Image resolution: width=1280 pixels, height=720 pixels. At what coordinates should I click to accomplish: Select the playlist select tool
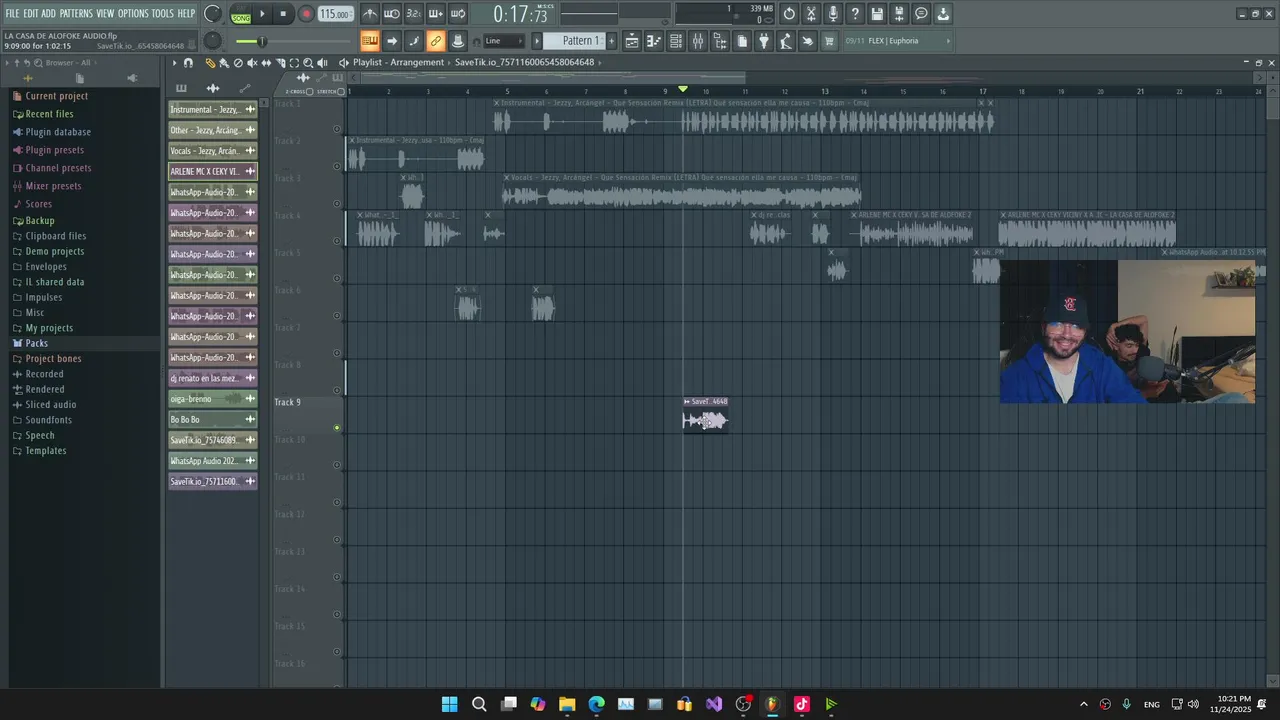[294, 62]
